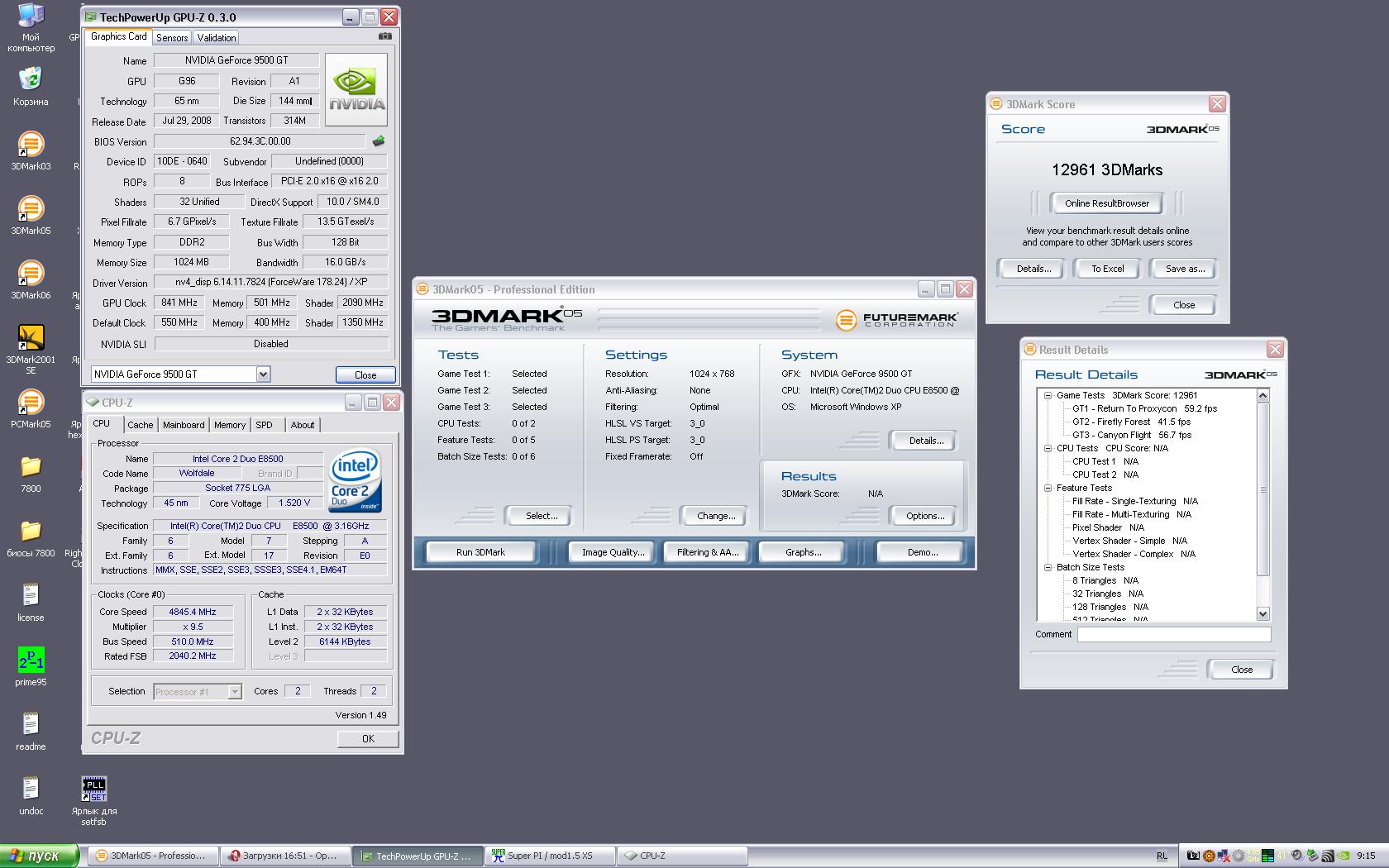The height and width of the screenshot is (868, 1389).
Task: Collapse the Feature Tests tree node
Action: [x=1048, y=488]
